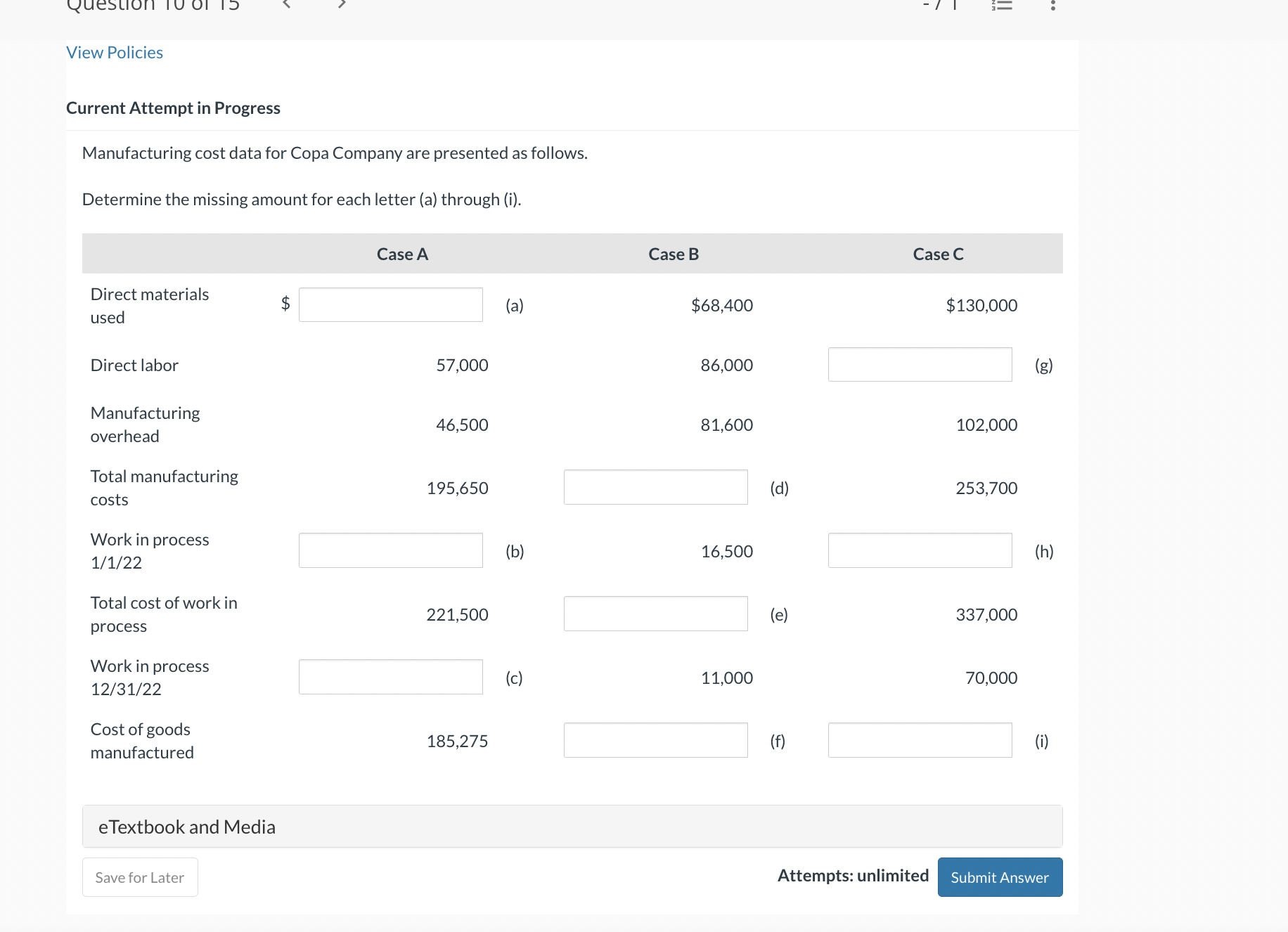Click answer field (b) for Work in process 1/1/22

(x=390, y=550)
